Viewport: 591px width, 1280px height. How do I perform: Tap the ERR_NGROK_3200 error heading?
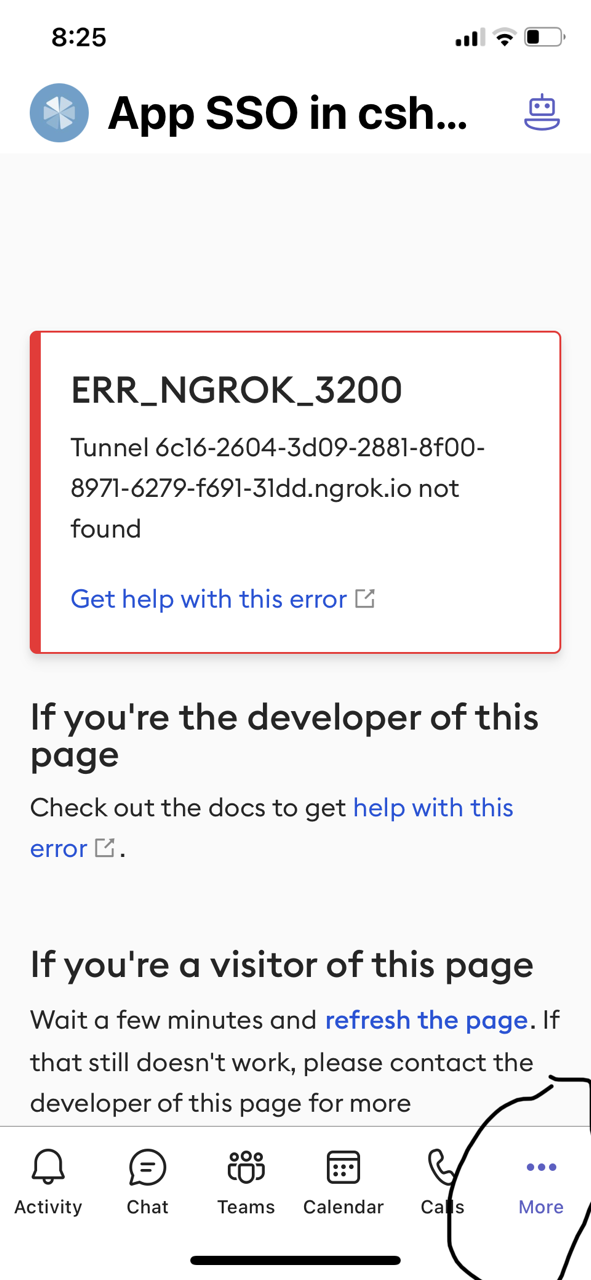pos(236,390)
